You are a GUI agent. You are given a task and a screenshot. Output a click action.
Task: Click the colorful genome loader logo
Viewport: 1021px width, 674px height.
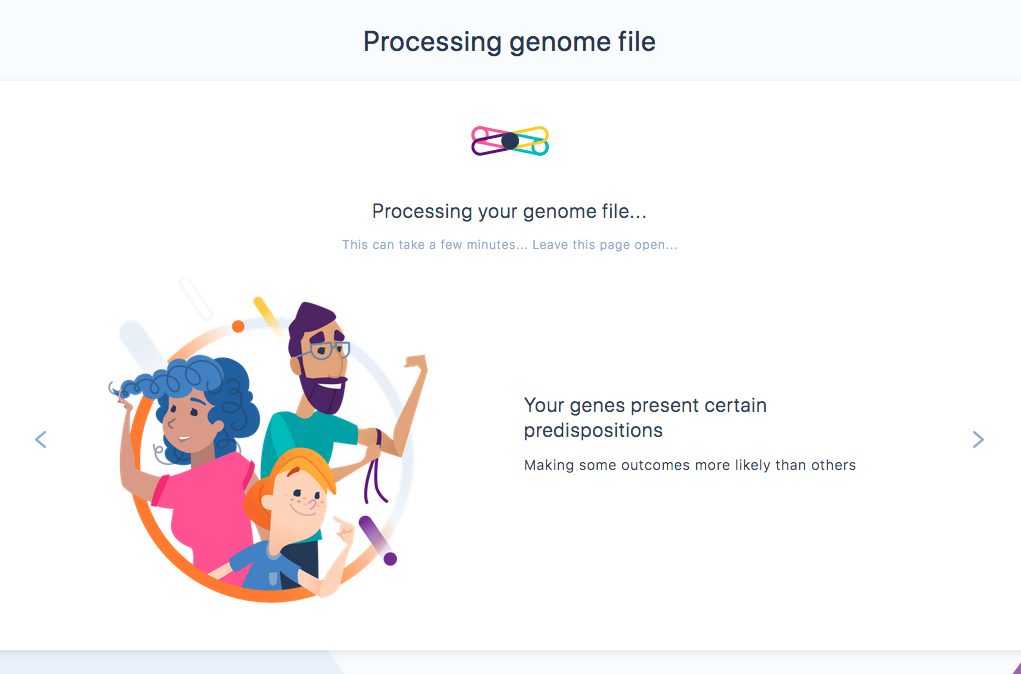510,141
